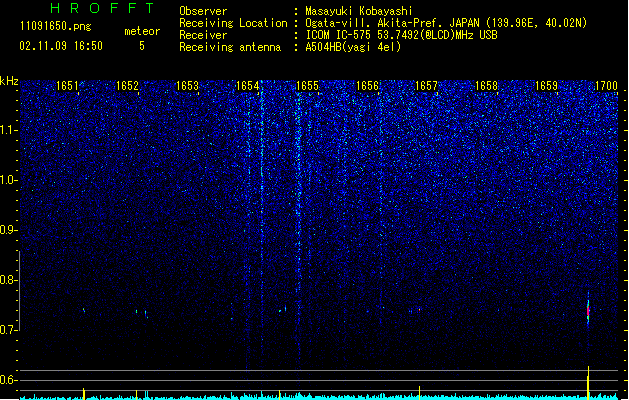Screen dimensions: 629x400
Task: Select antenna value A504HB(yagi 4el)
Action: pos(353,47)
